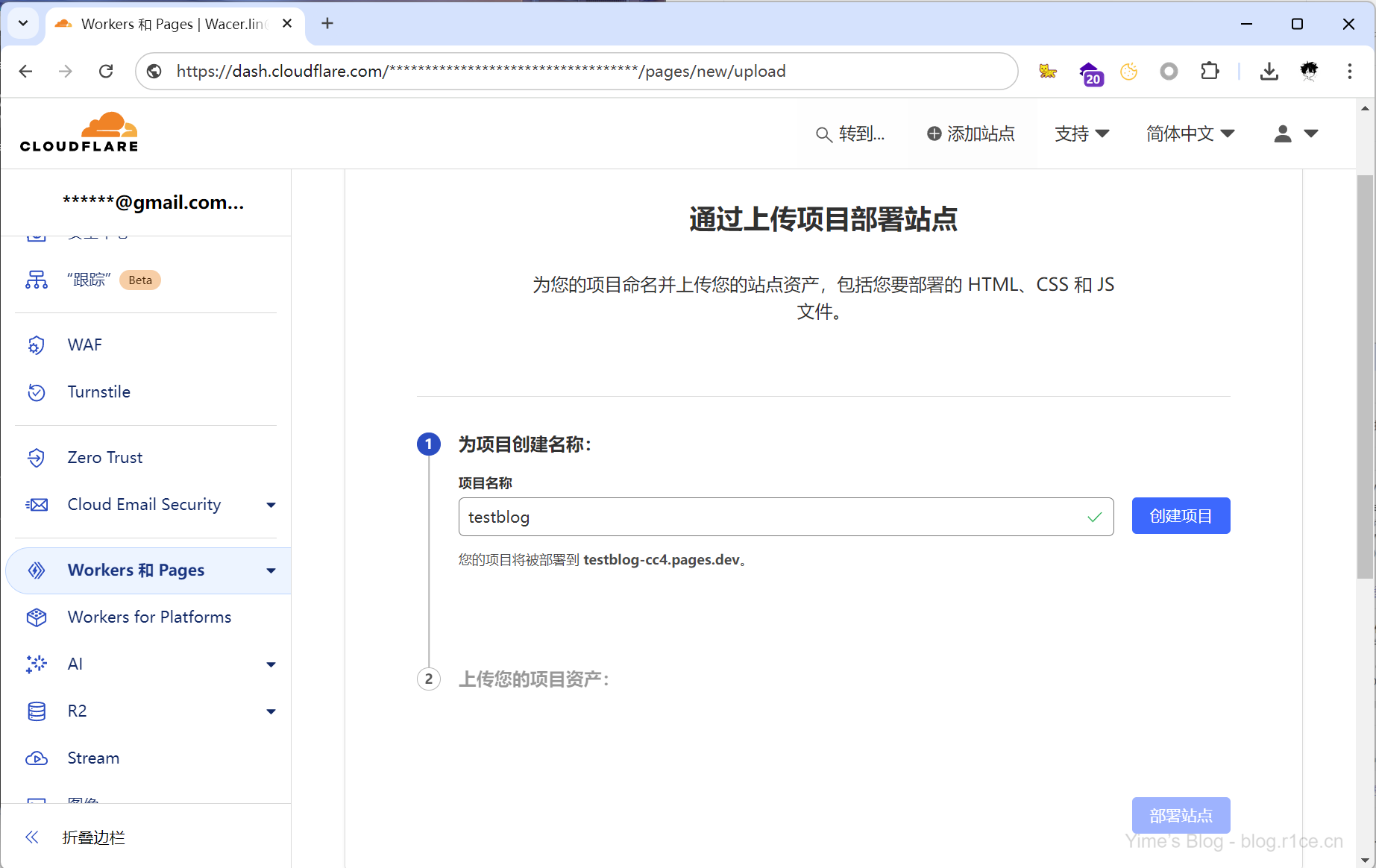Click the Workers for Platforms cube icon

pos(37,617)
